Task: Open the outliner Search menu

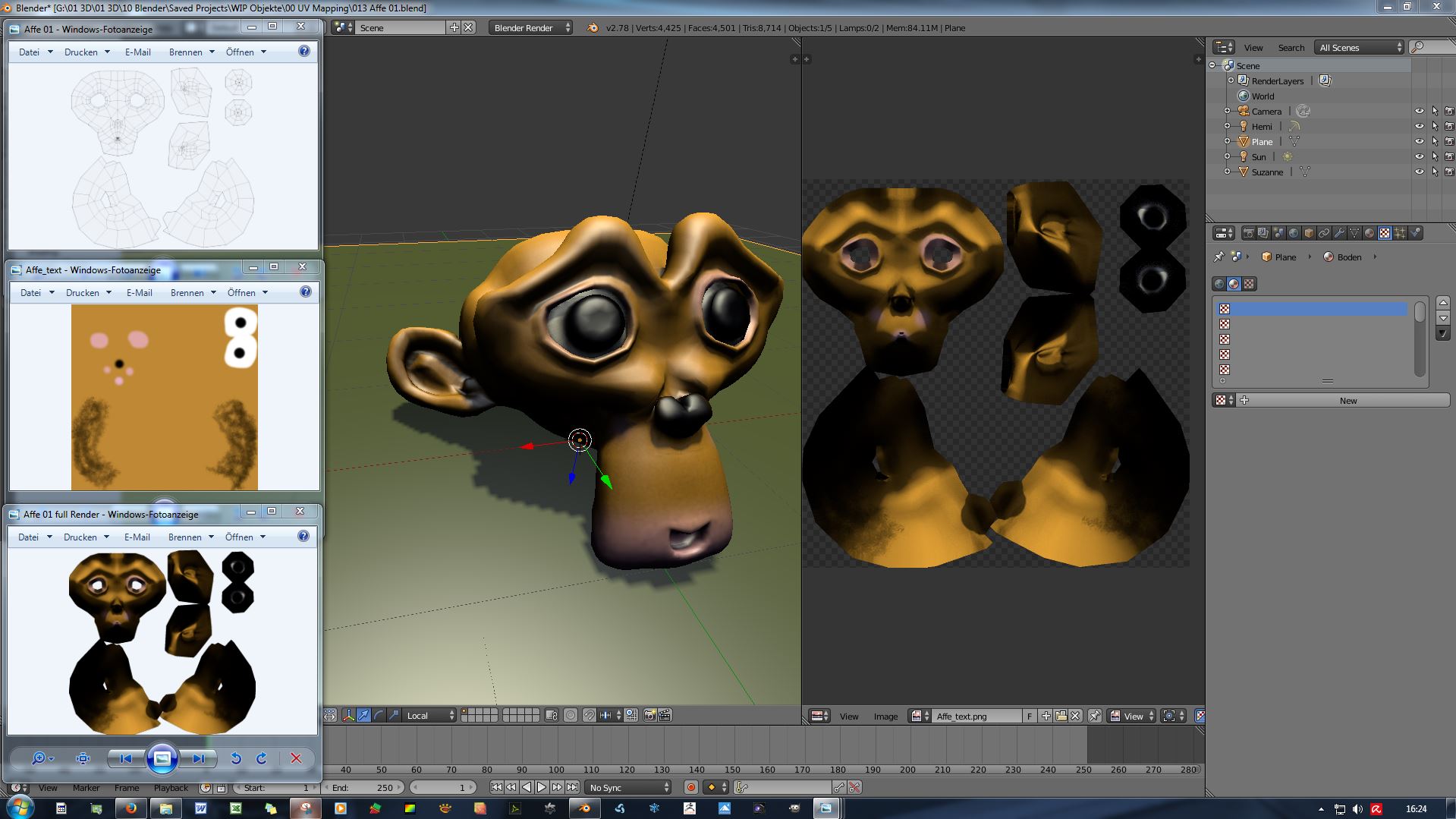Action: tap(1291, 47)
